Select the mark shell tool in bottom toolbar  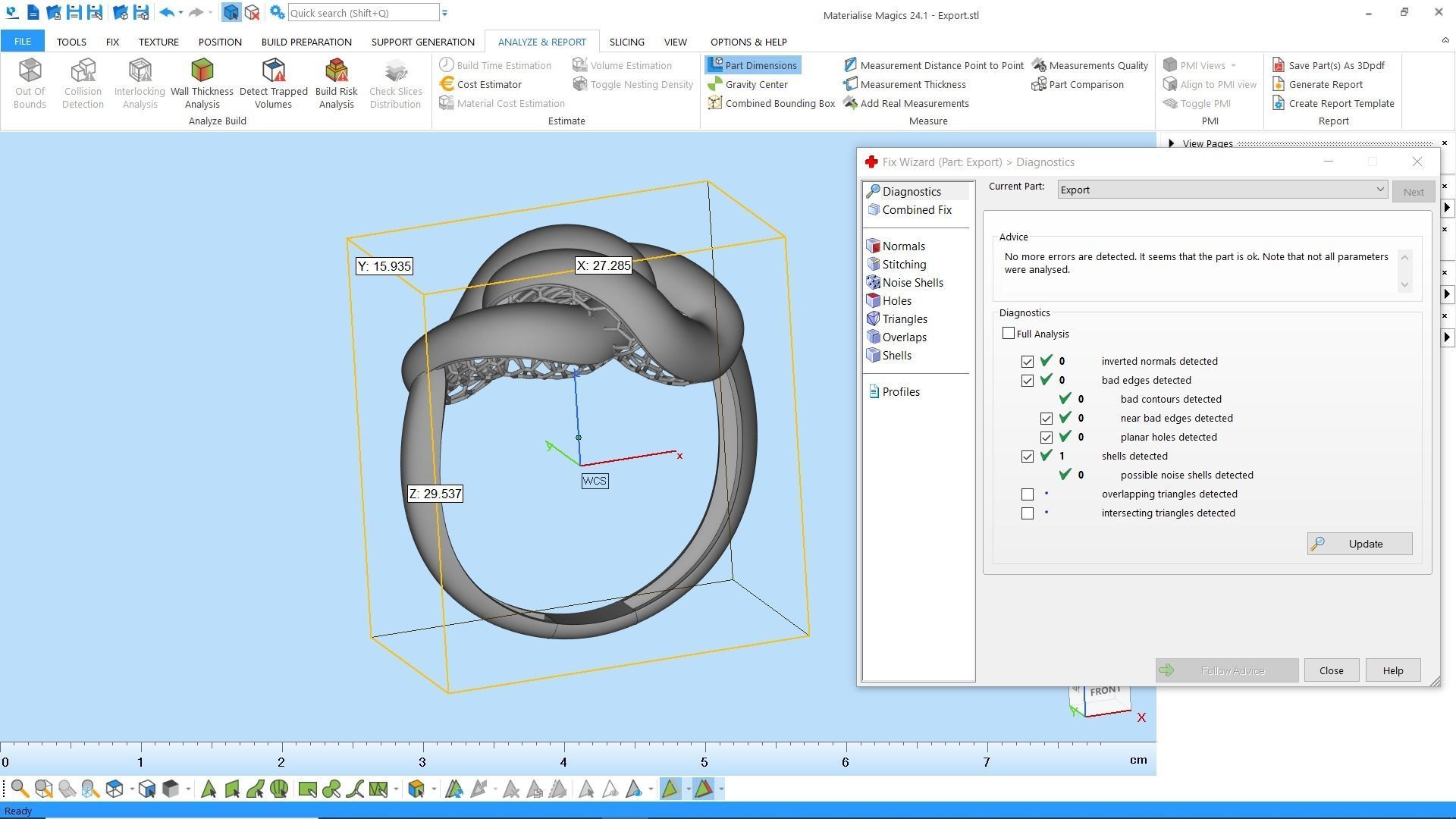tap(279, 789)
